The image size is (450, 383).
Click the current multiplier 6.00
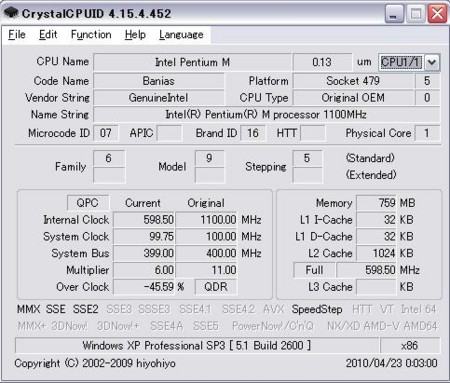pos(144,270)
